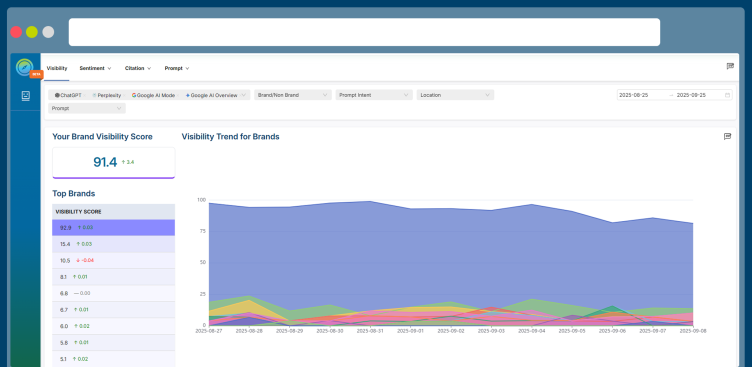This screenshot has height=367, width=752.
Task: Click the 2025-09-08 x-axis label
Action: pos(693,331)
